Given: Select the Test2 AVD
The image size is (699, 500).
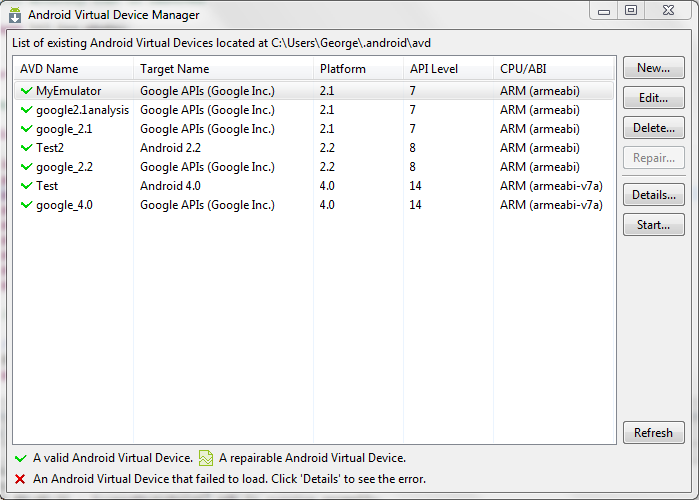Looking at the screenshot, I should [50, 148].
